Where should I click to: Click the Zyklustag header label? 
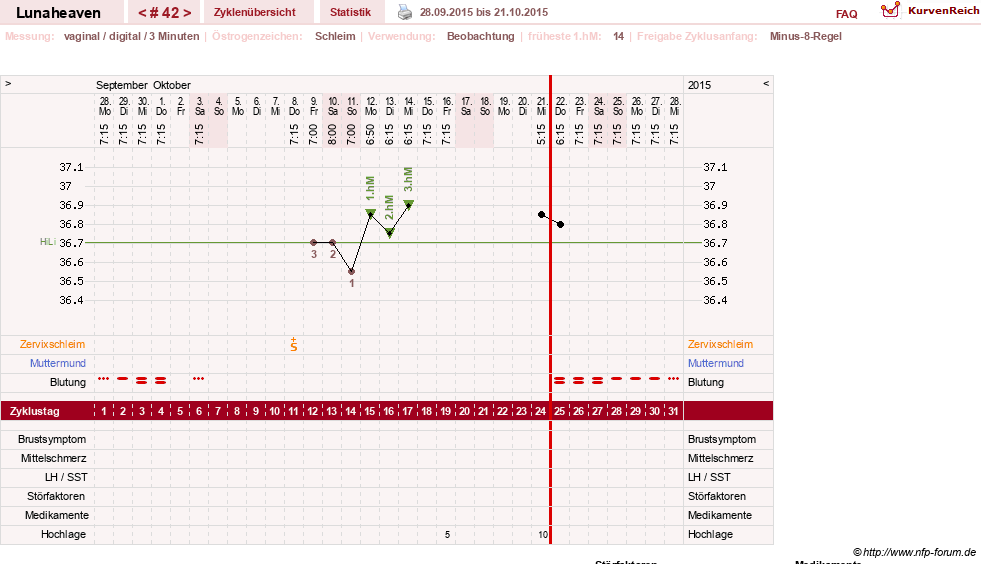(x=34, y=411)
